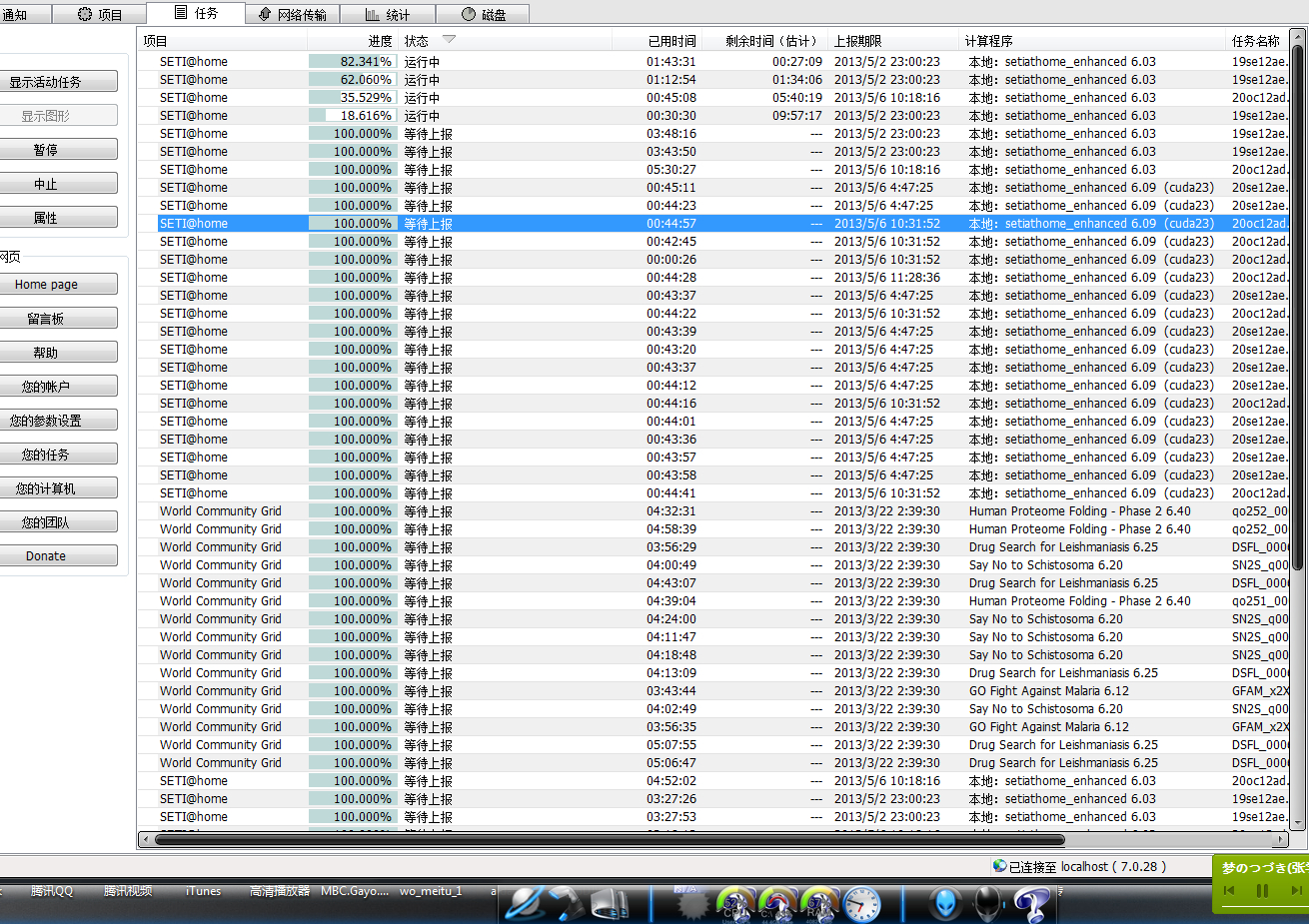
Task: Sort by the 任务名称 column header
Action: click(x=1256, y=41)
